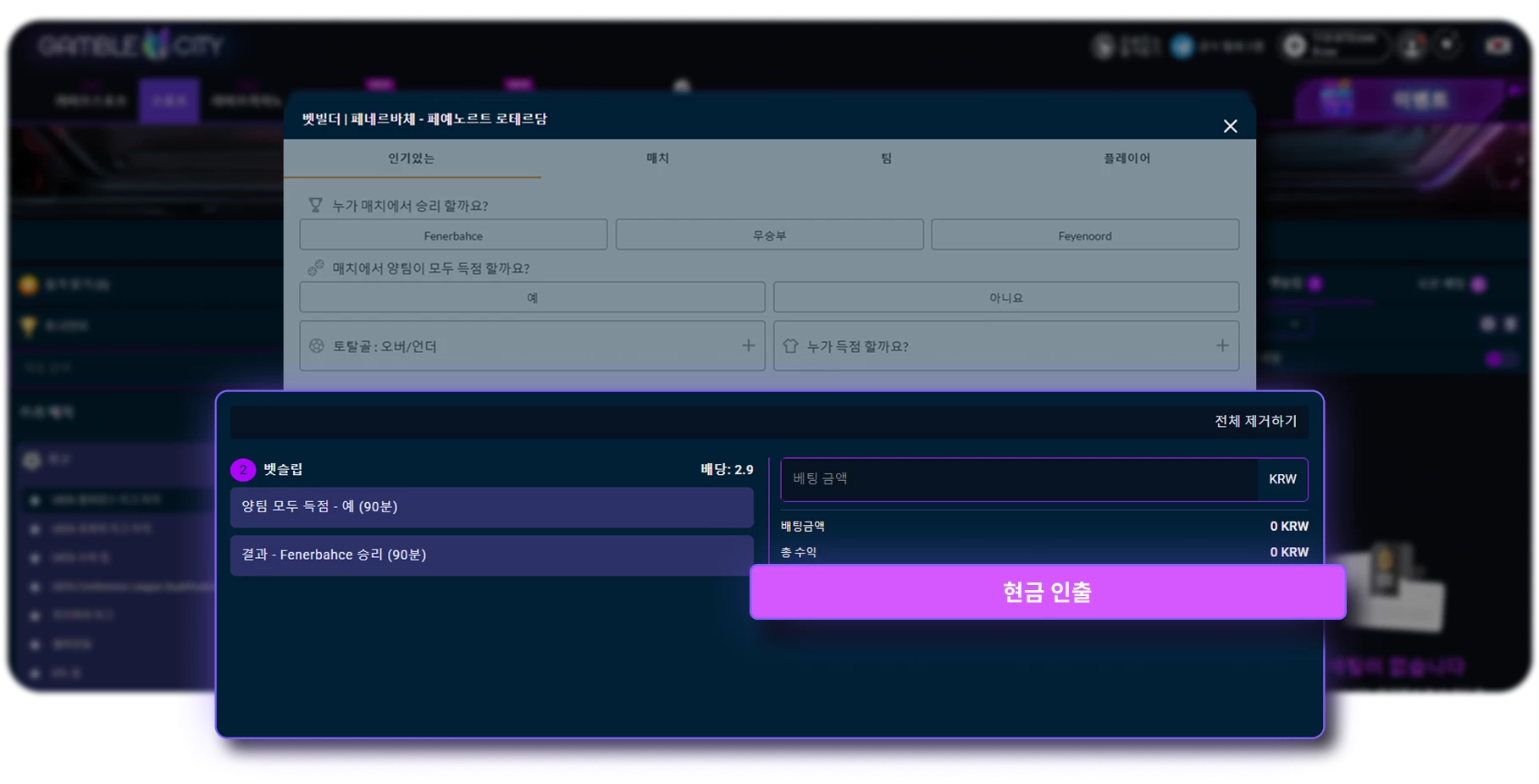Viewport: 1539px width, 784px height.
Task: Expand the 누가 득점 할까요 section
Action: pos(1006,345)
